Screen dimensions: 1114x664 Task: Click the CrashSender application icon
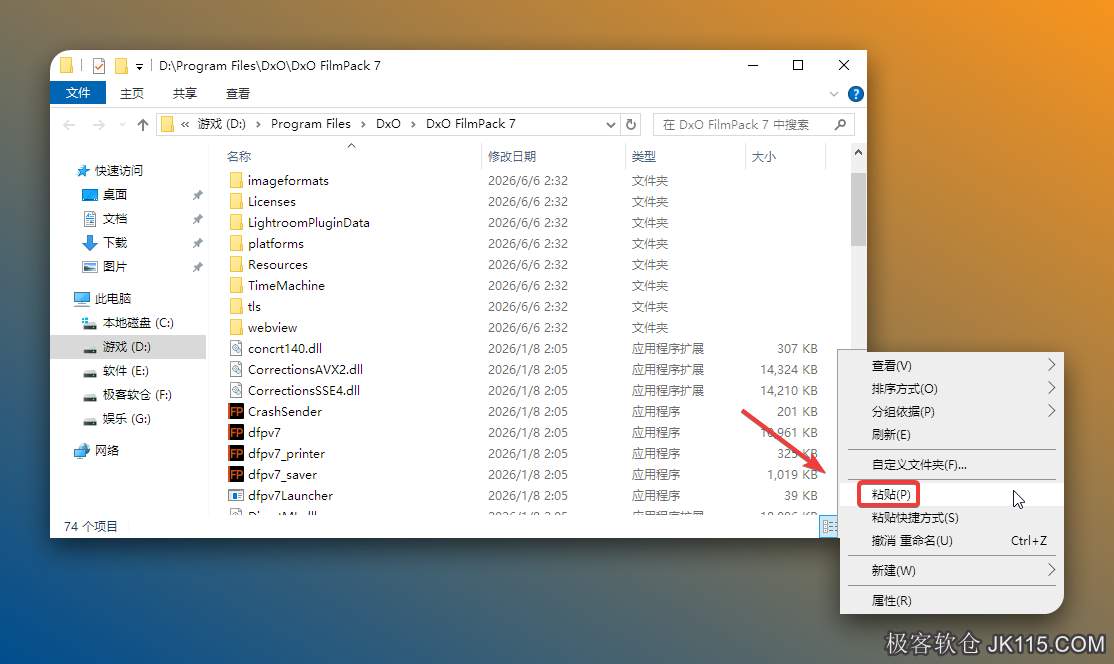click(x=236, y=411)
